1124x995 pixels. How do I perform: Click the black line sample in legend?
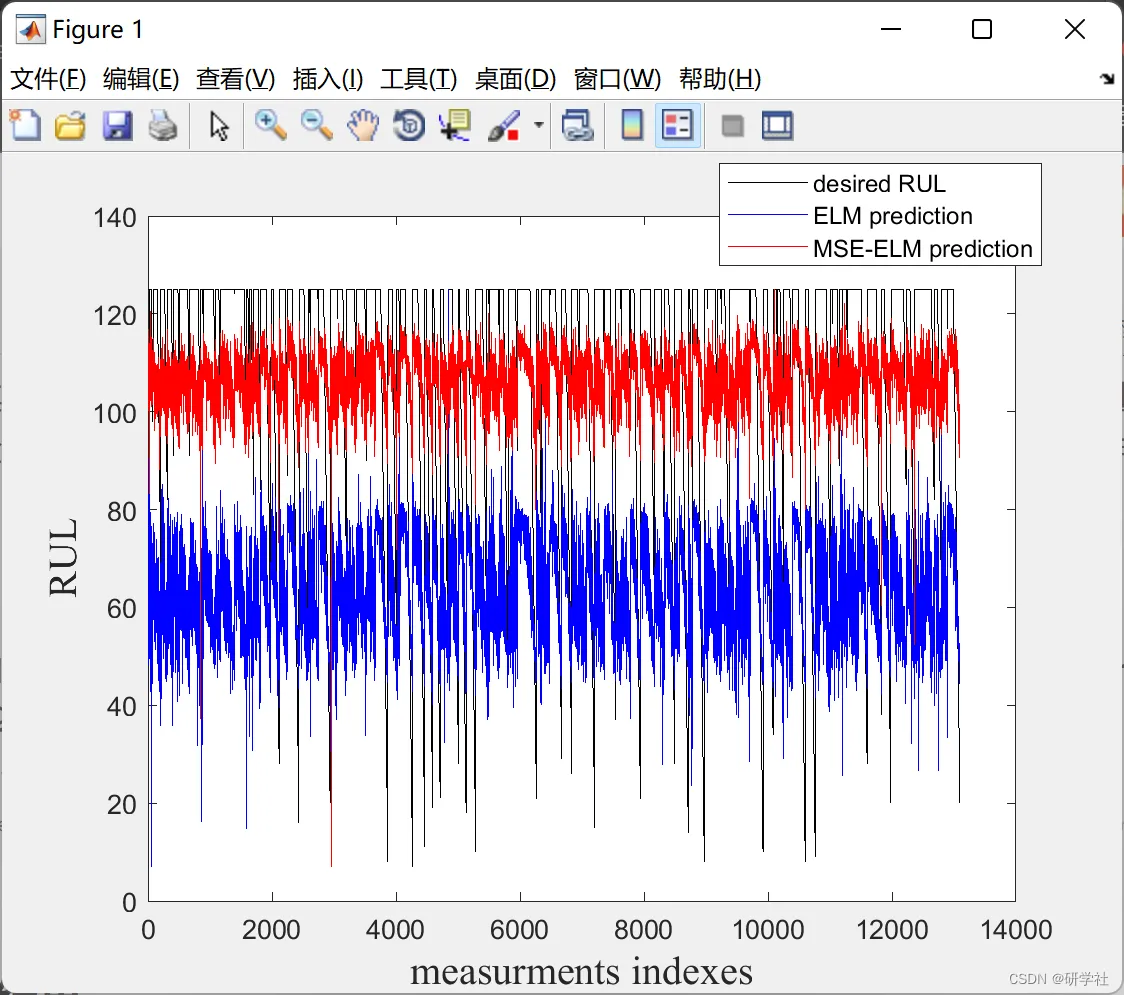tap(767, 184)
